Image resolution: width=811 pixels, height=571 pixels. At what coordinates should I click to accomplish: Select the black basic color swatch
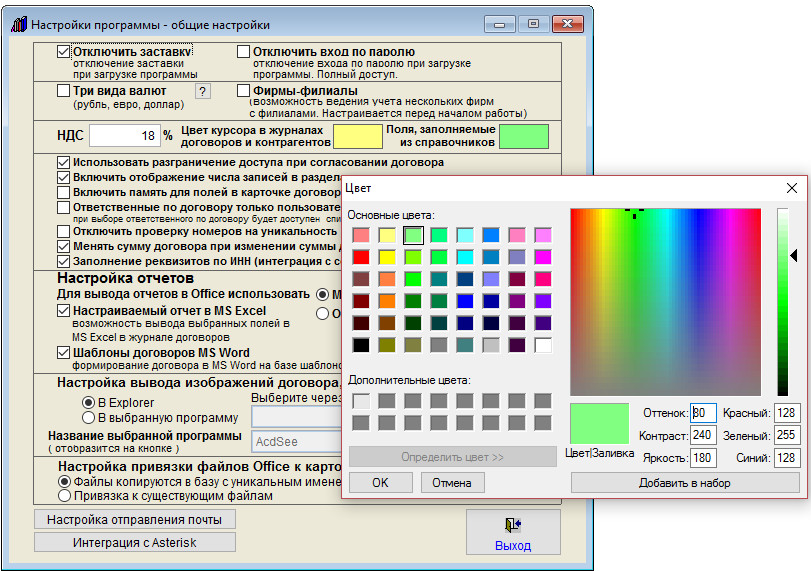360,345
